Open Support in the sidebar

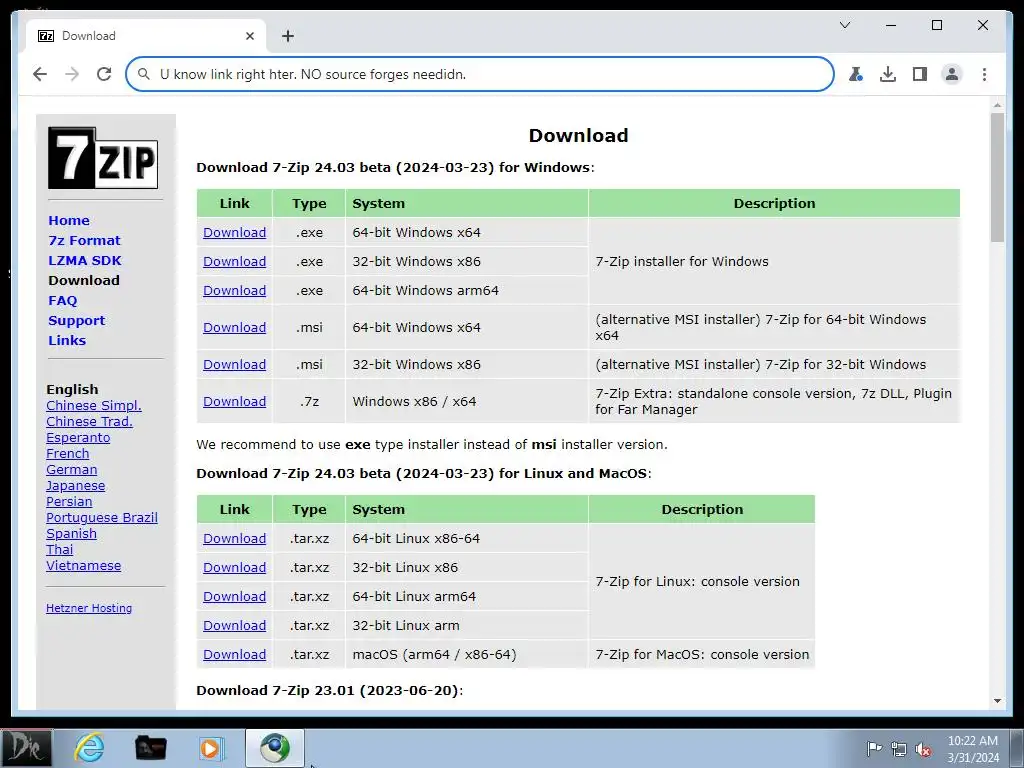pos(76,321)
